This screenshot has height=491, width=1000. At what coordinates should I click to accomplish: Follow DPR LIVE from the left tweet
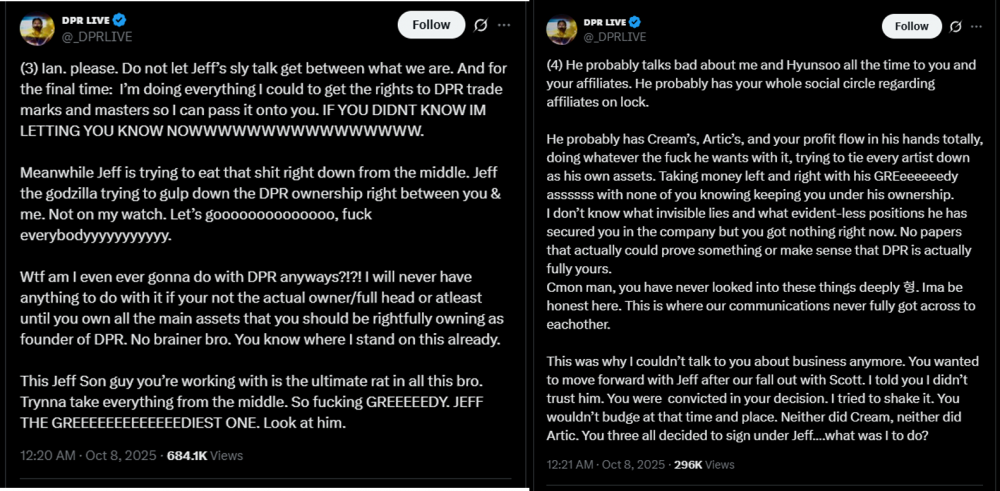coord(431,25)
